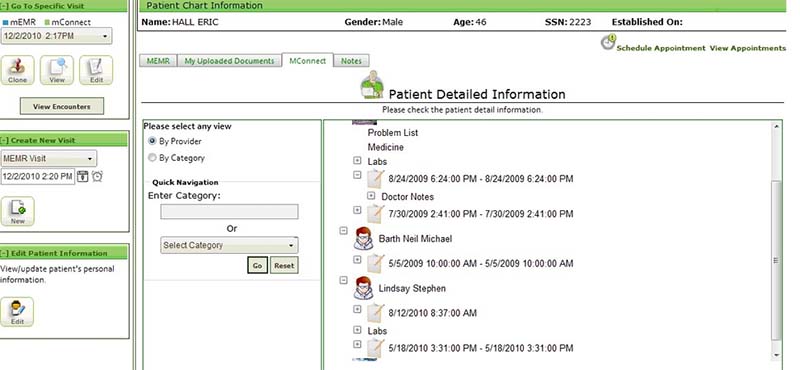Viewport: 800px width, 370px height.
Task: Select the 7/30/2009 2:41:00 PM entry text
Action: point(481,214)
